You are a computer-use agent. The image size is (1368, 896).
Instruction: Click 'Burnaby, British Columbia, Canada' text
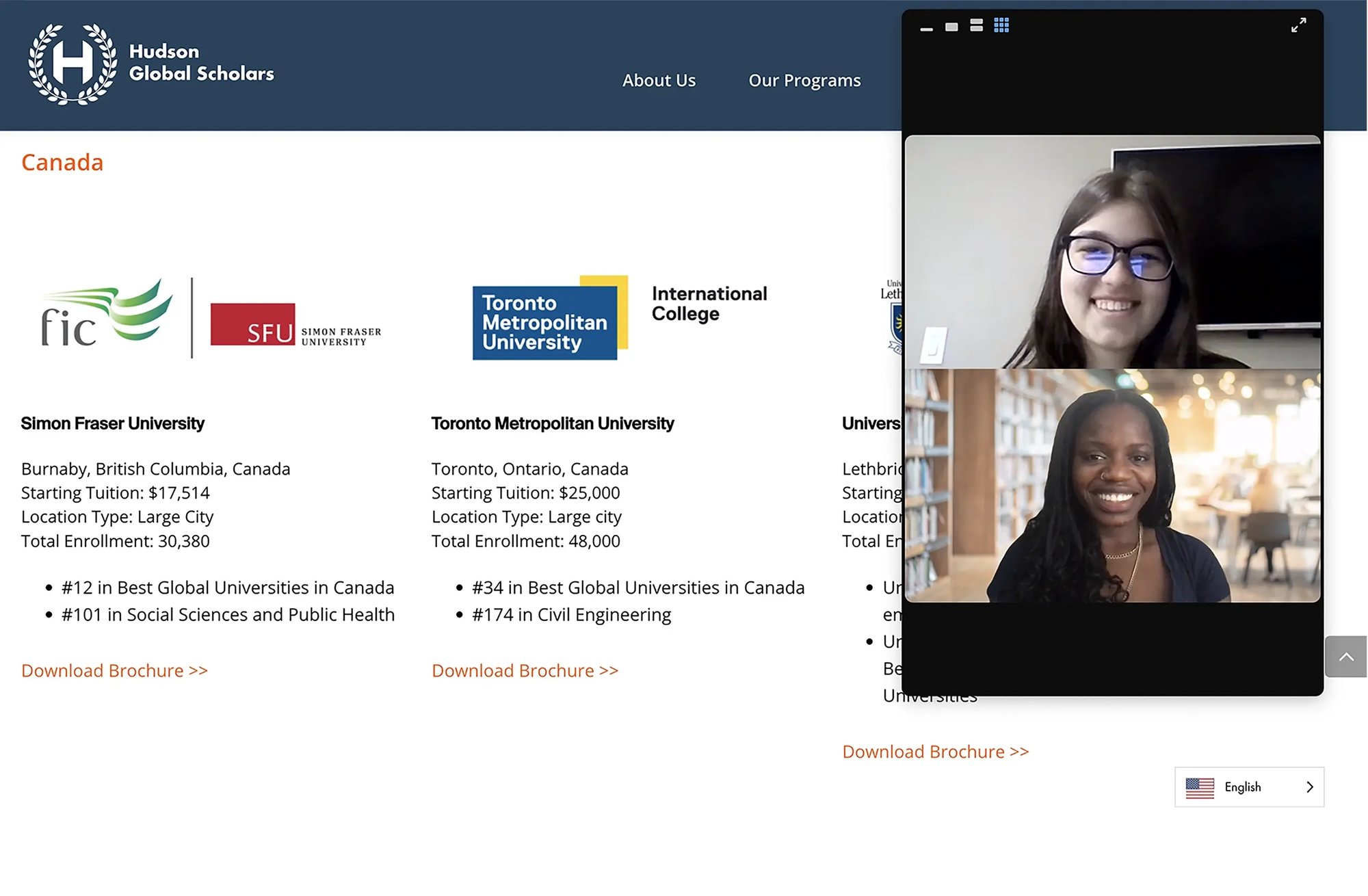(155, 469)
